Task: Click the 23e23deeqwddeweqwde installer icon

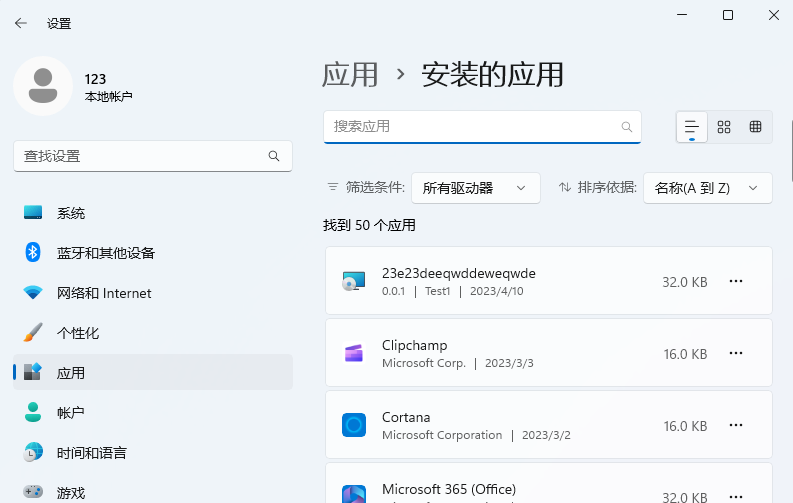Action: pos(354,281)
